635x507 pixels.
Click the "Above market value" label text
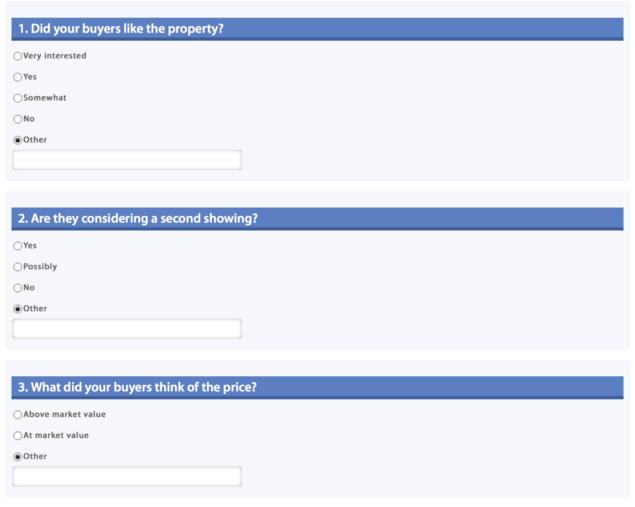point(64,414)
